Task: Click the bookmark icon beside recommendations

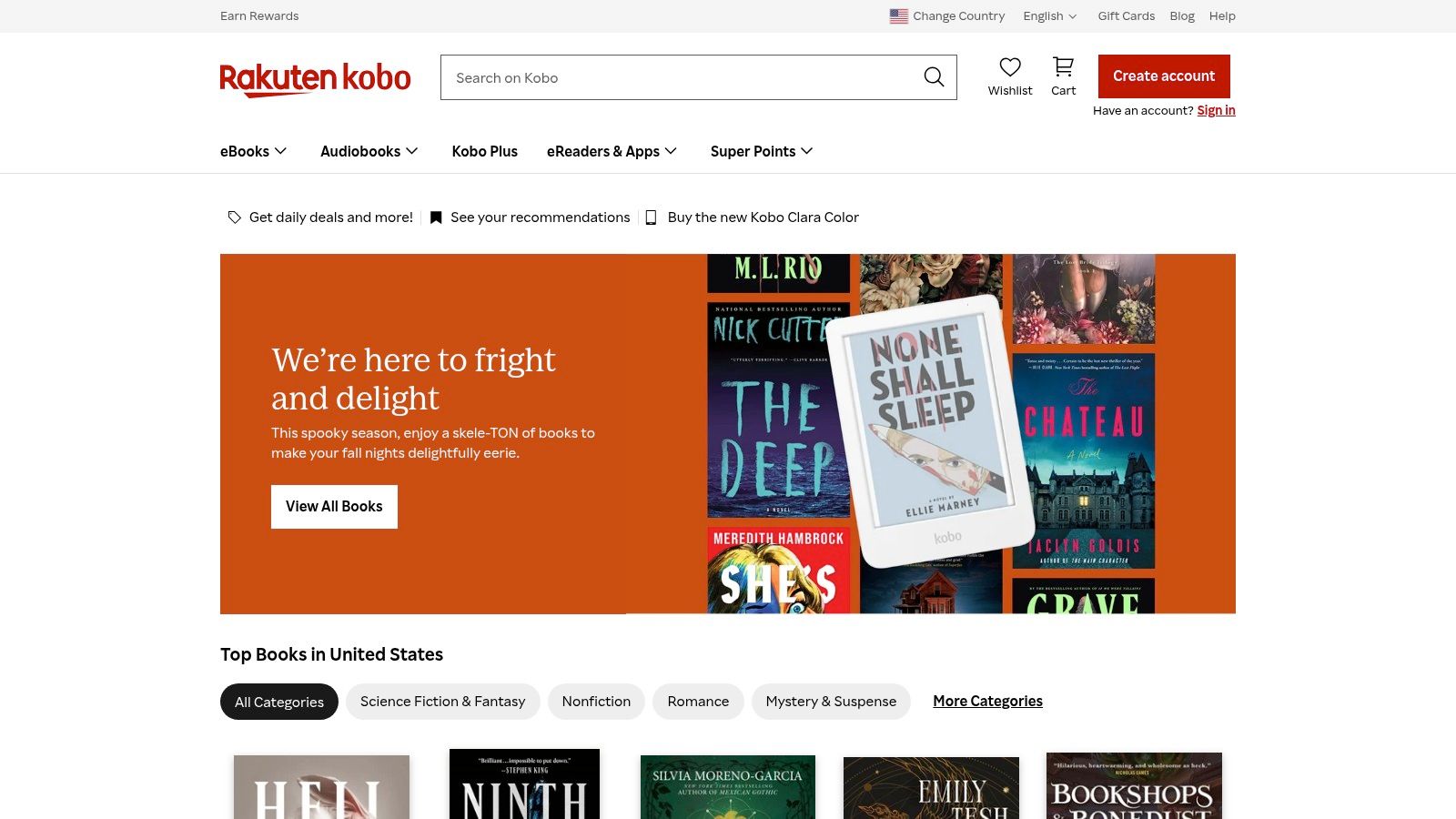Action: coord(436,217)
